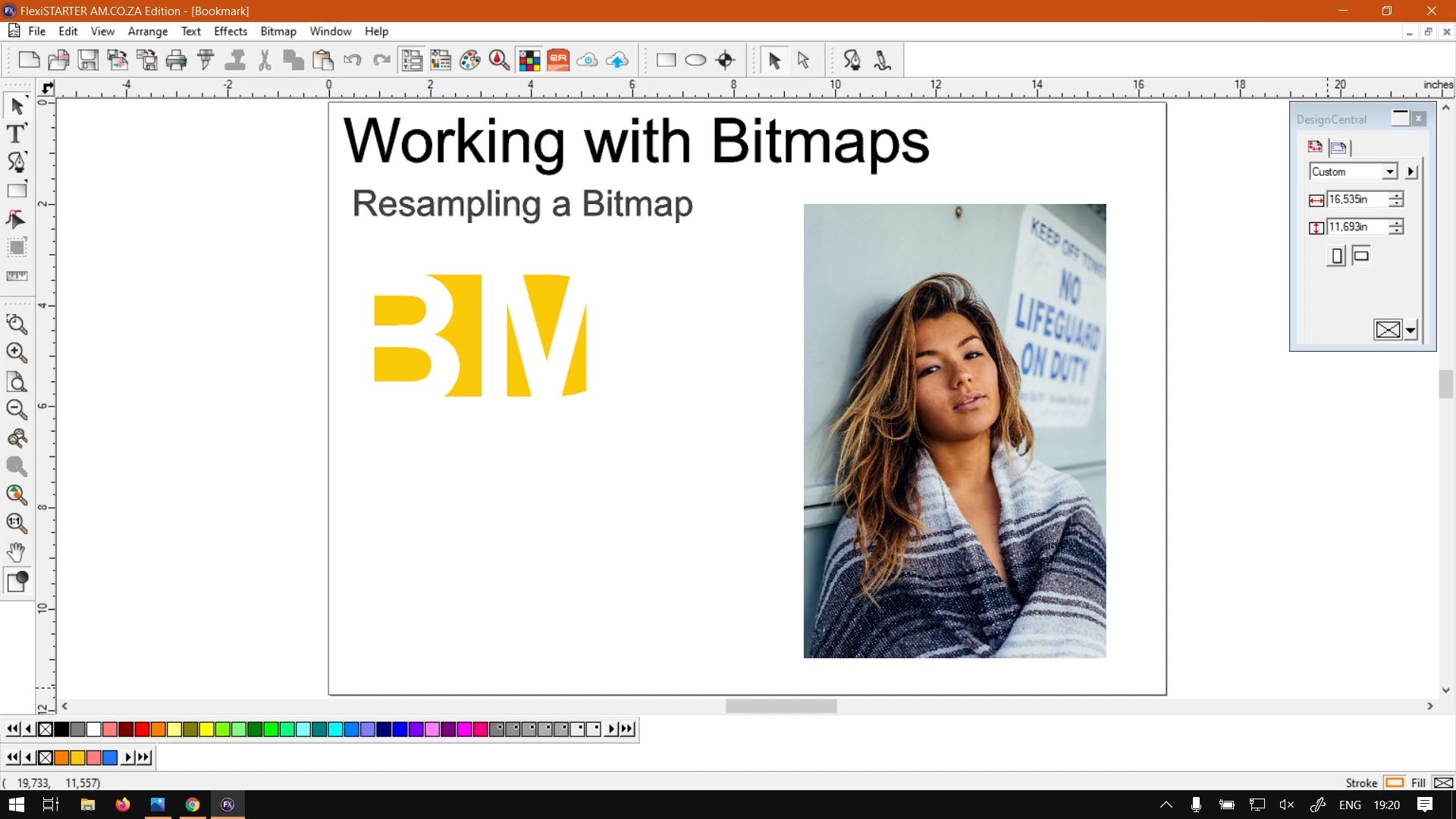Click the horizontal scrollbar thumb below canvas
The height and width of the screenshot is (819, 1456).
[x=781, y=706]
